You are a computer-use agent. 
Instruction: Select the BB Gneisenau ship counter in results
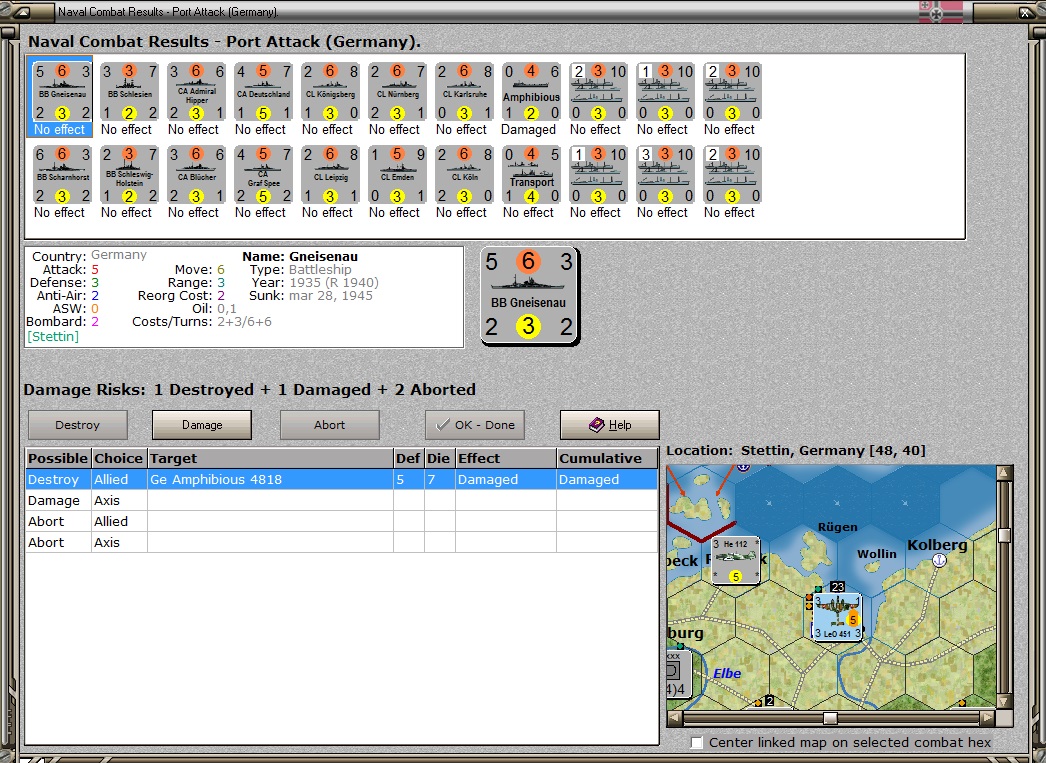click(63, 91)
